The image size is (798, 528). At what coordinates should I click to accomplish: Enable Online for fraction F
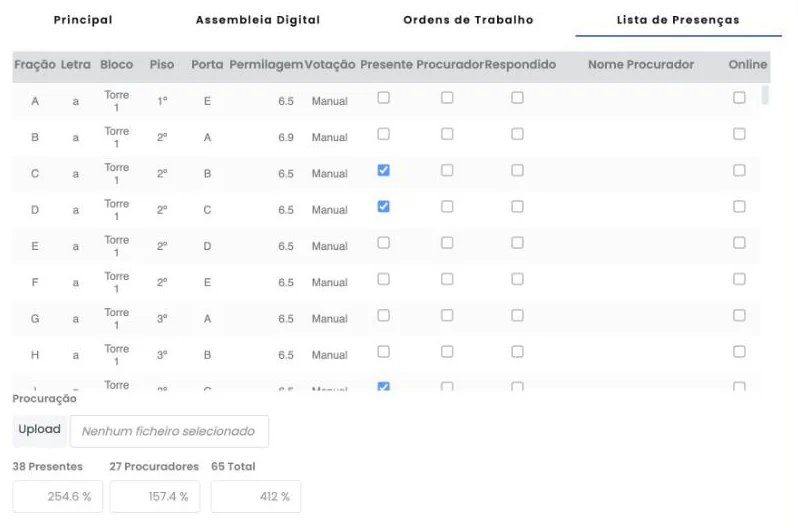tap(739, 279)
